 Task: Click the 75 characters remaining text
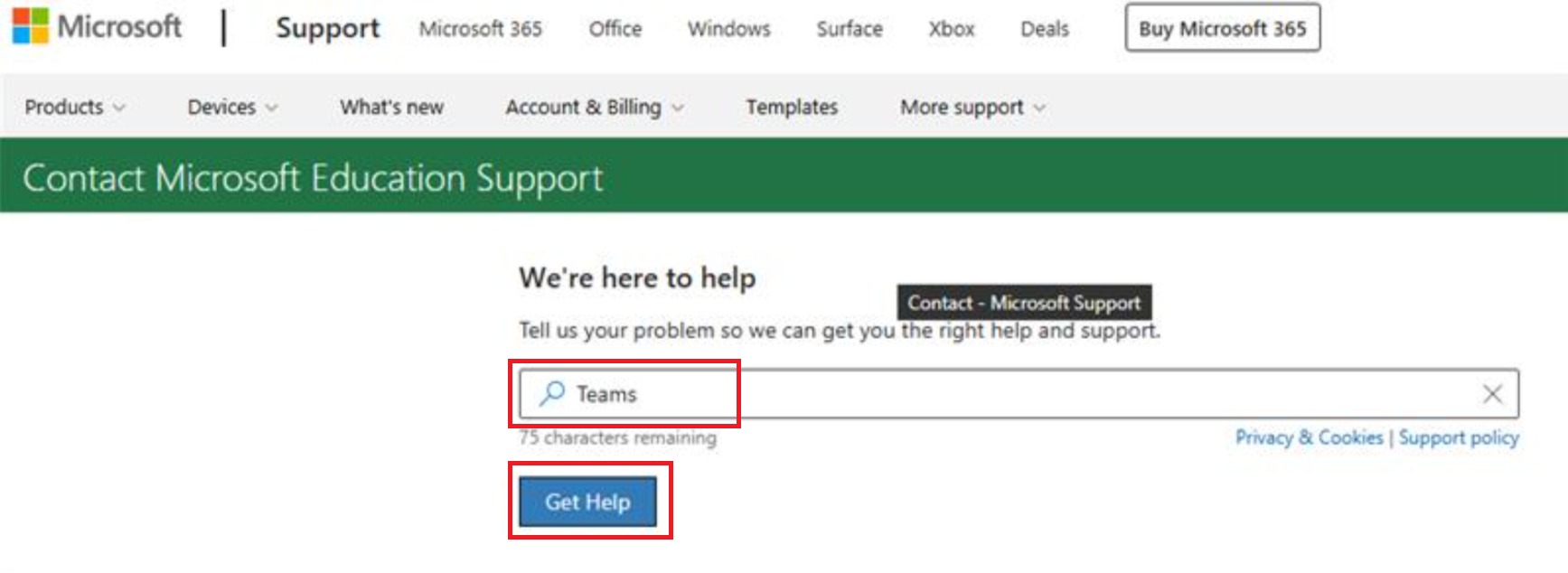(x=617, y=437)
